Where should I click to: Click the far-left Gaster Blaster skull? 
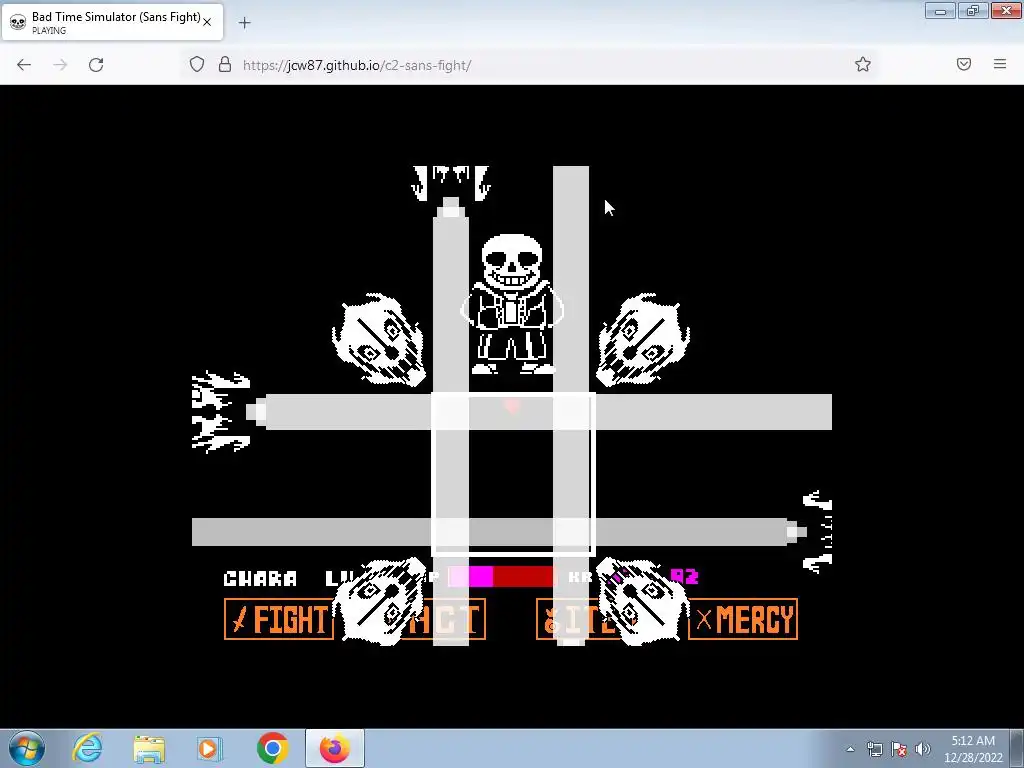pos(221,412)
